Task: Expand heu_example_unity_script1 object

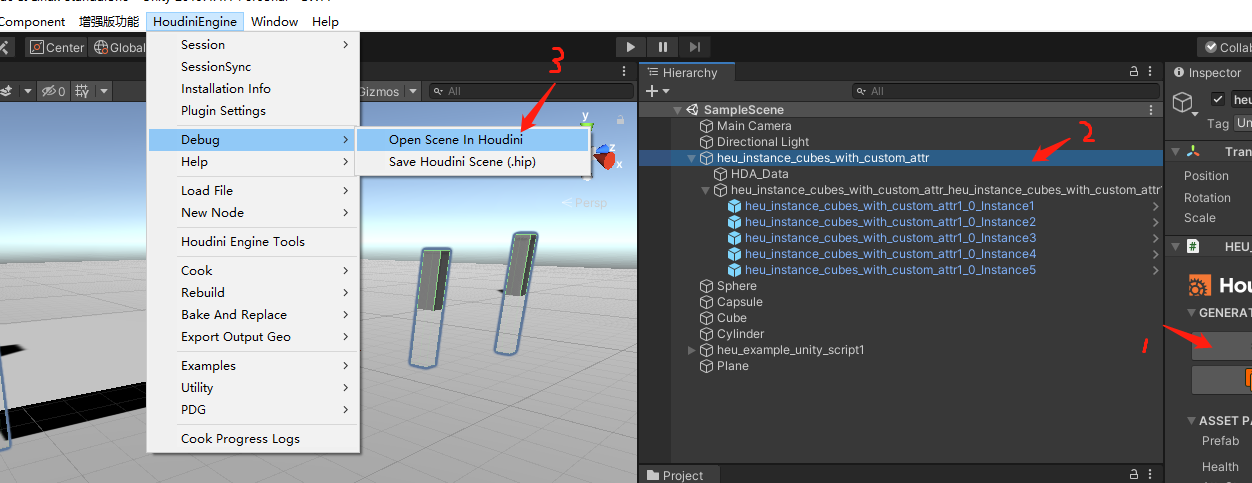Action: click(691, 350)
